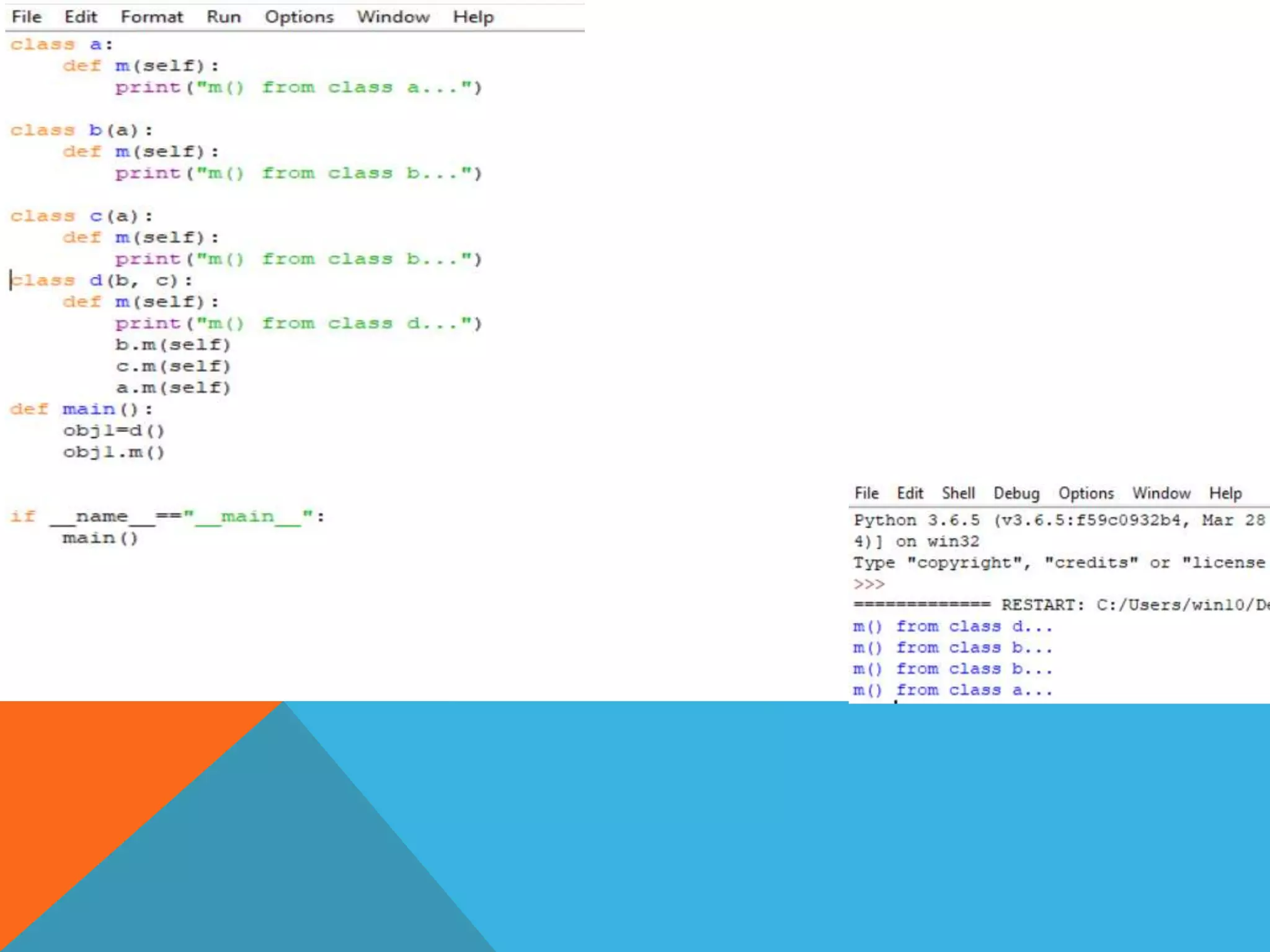Open the Debug menu
The height and width of the screenshot is (952, 1270).
tap(1016, 493)
